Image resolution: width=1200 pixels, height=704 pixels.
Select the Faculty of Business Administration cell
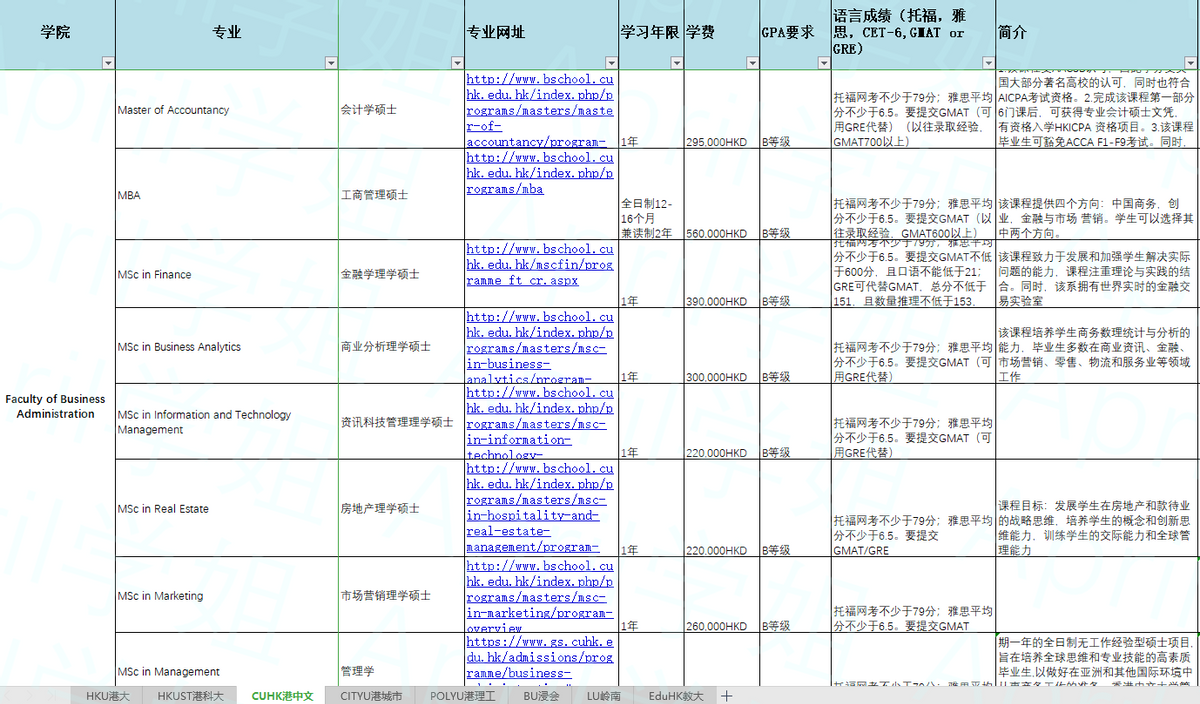point(57,407)
